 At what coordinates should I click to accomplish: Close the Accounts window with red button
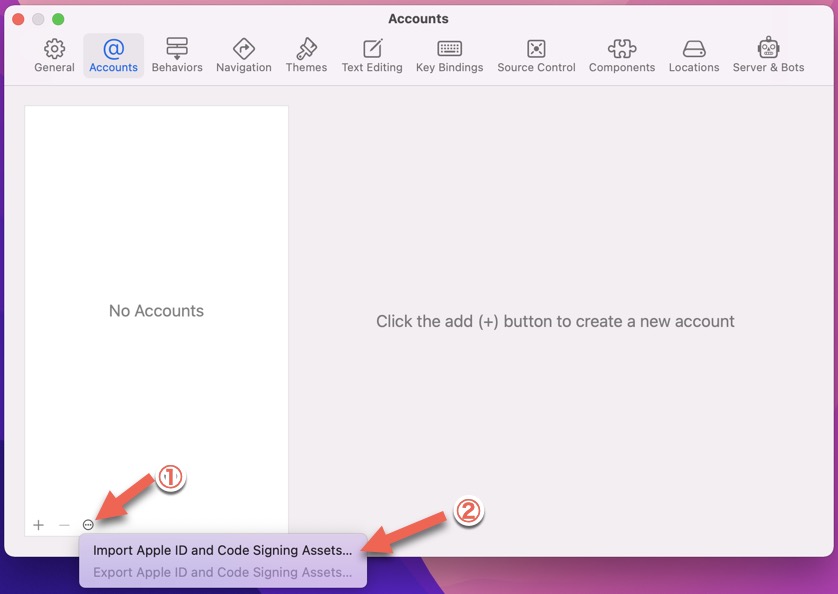[x=18, y=19]
